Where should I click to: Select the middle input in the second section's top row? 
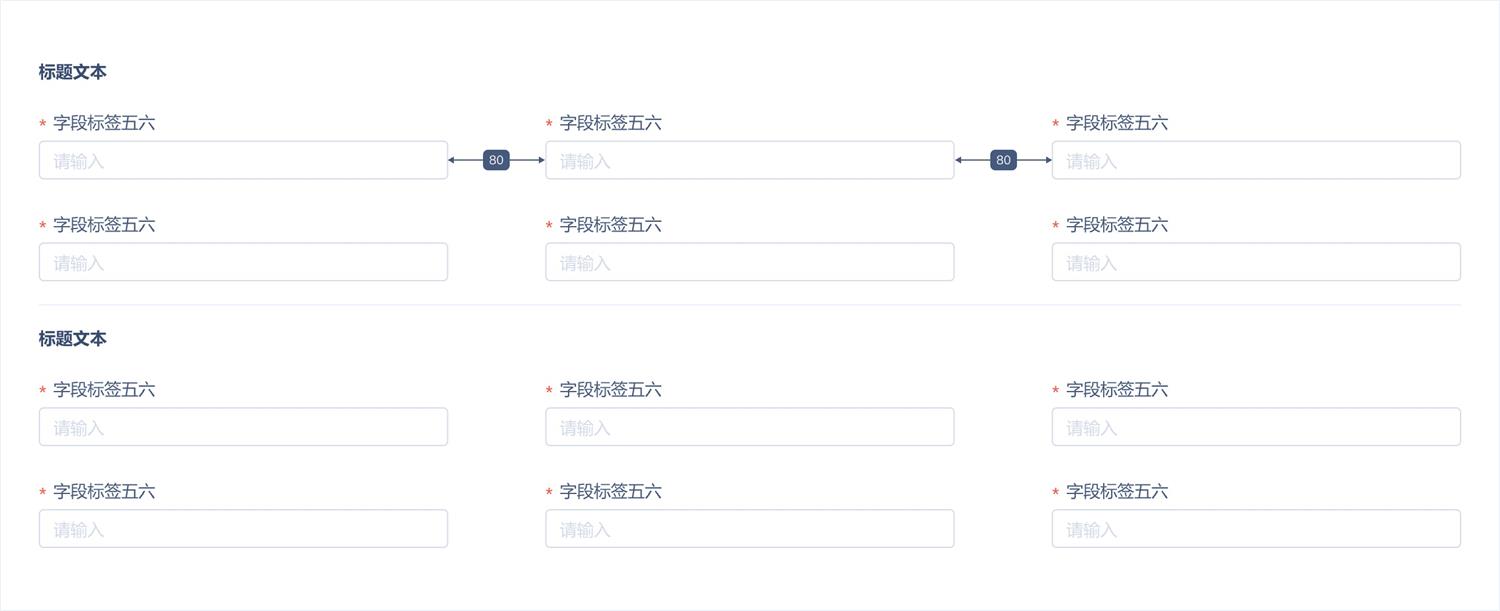[x=749, y=427]
